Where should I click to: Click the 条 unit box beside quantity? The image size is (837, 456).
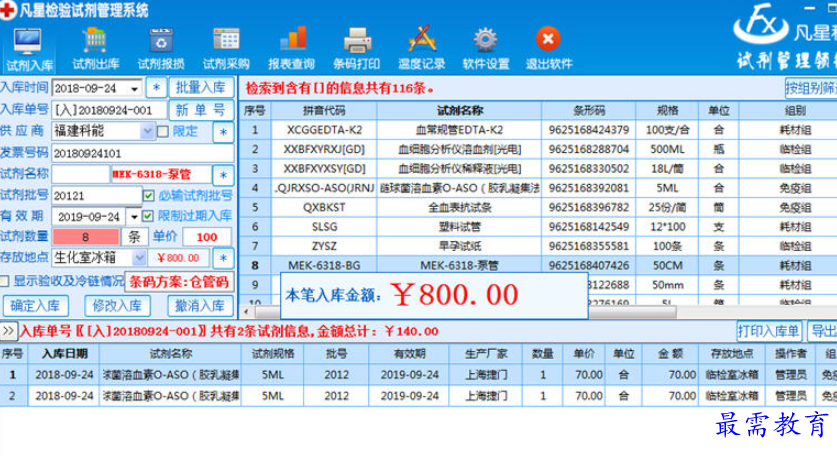coord(135,237)
